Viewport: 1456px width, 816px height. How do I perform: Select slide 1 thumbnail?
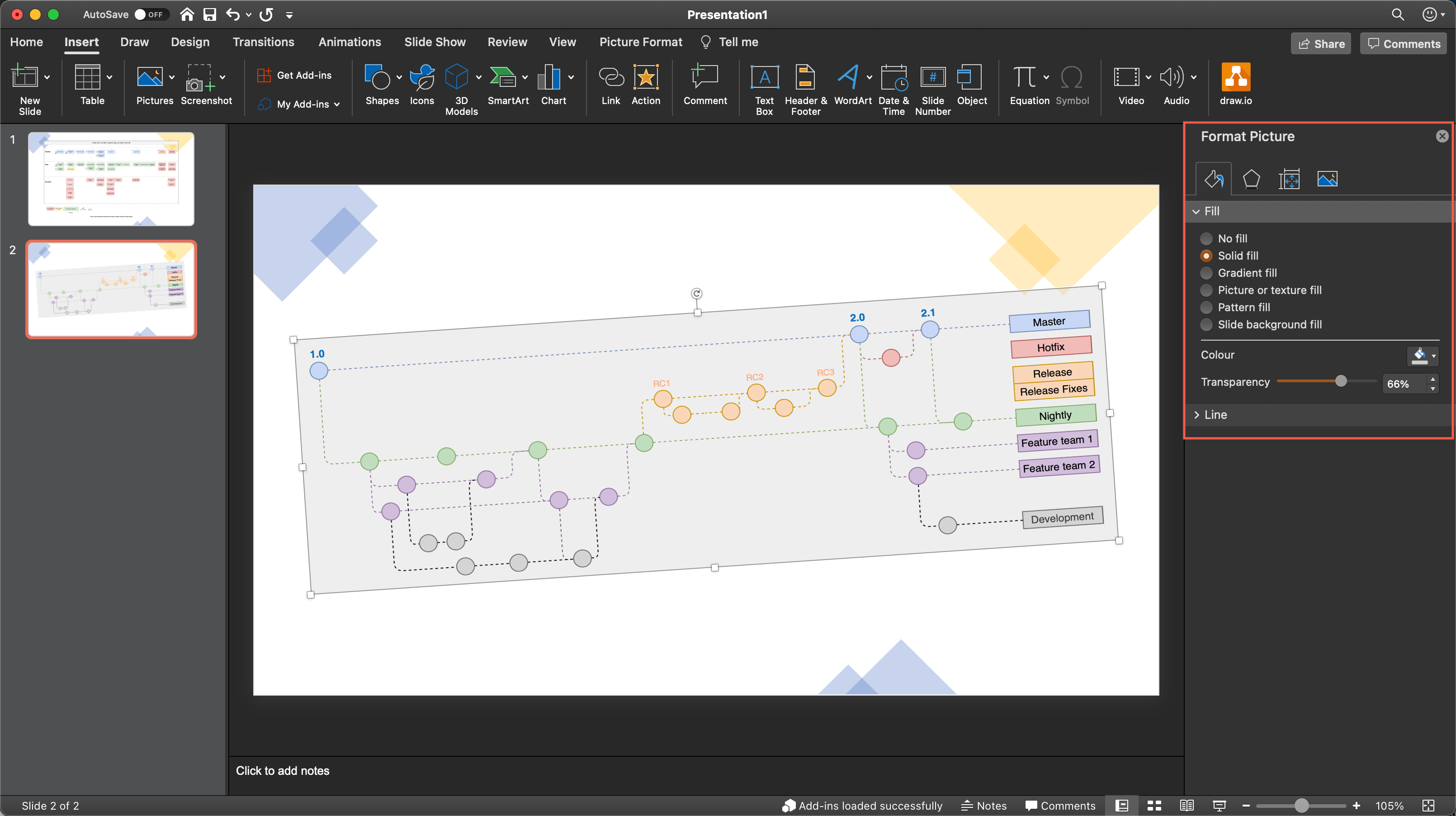point(111,178)
